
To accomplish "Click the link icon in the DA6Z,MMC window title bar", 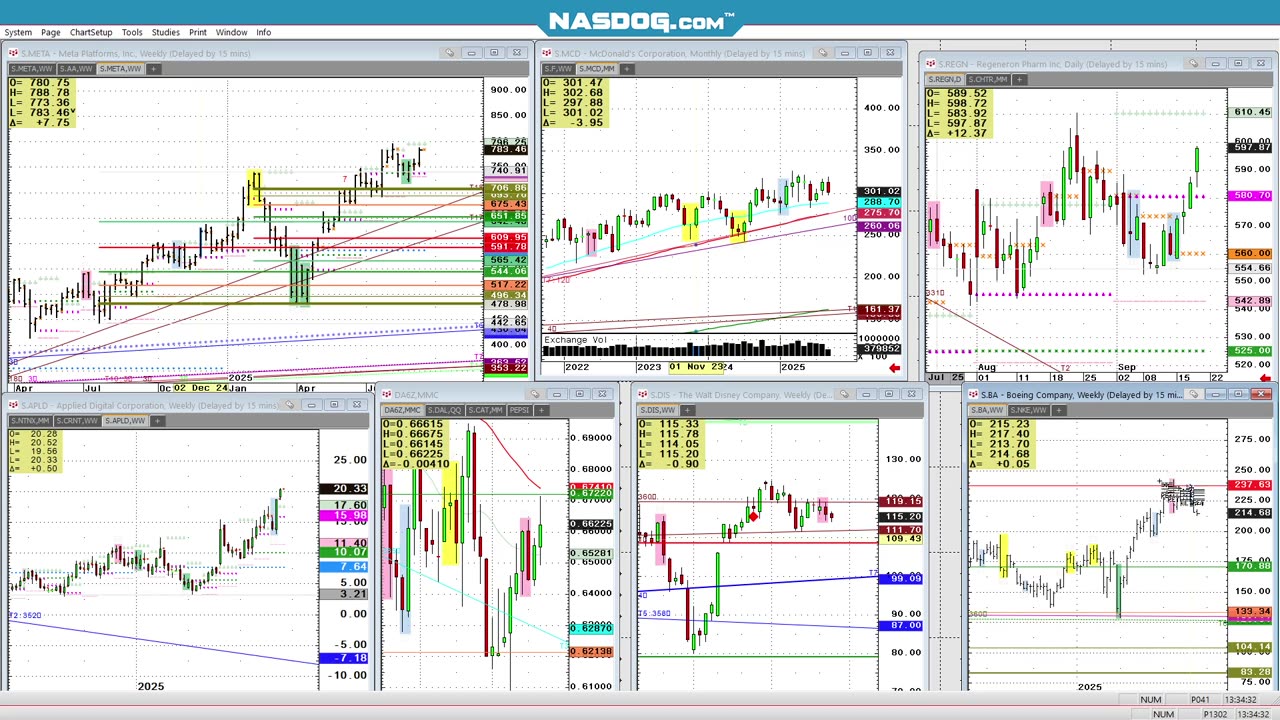I will pyautogui.click(x=535, y=394).
